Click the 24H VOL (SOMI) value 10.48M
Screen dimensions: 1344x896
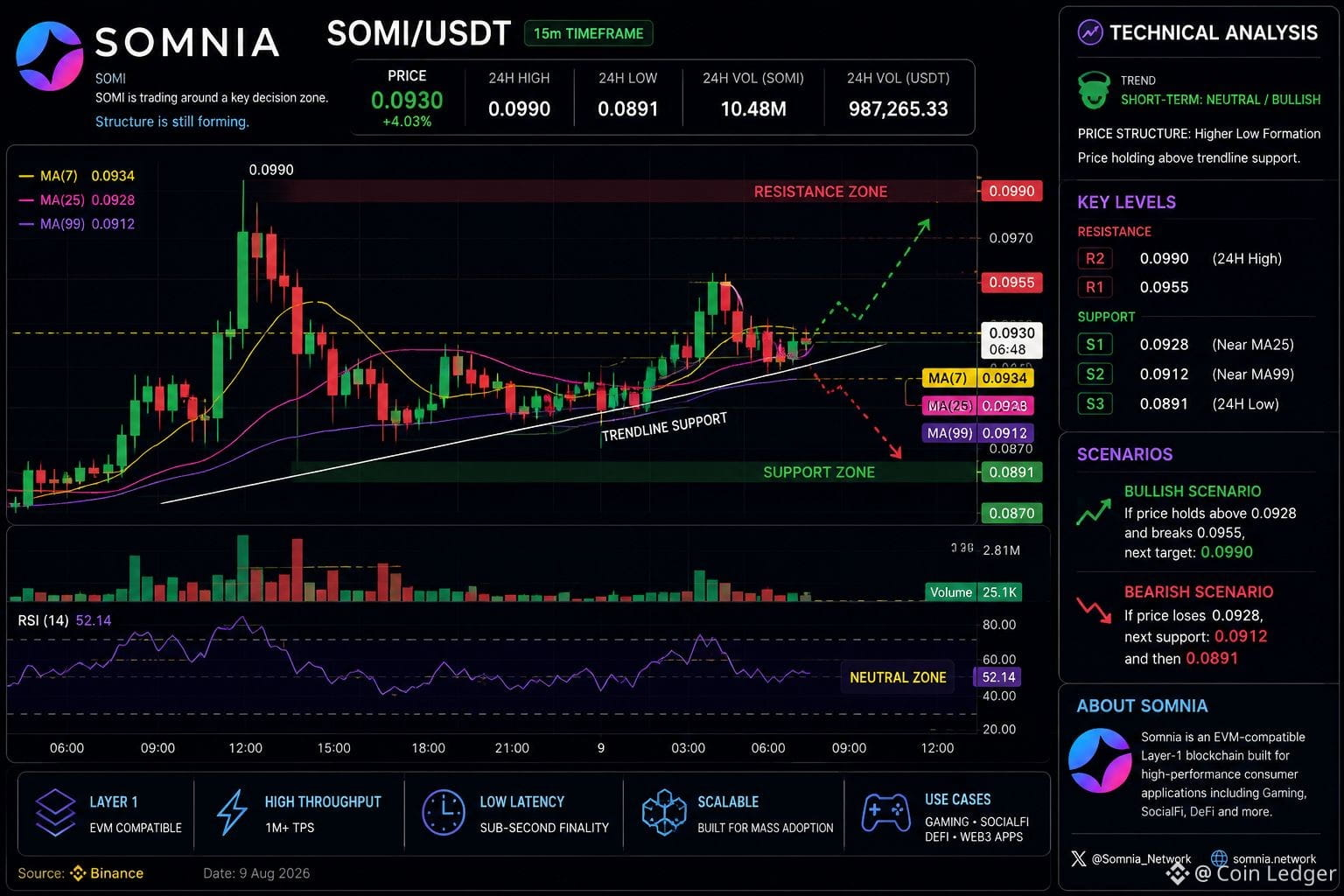coord(753,109)
